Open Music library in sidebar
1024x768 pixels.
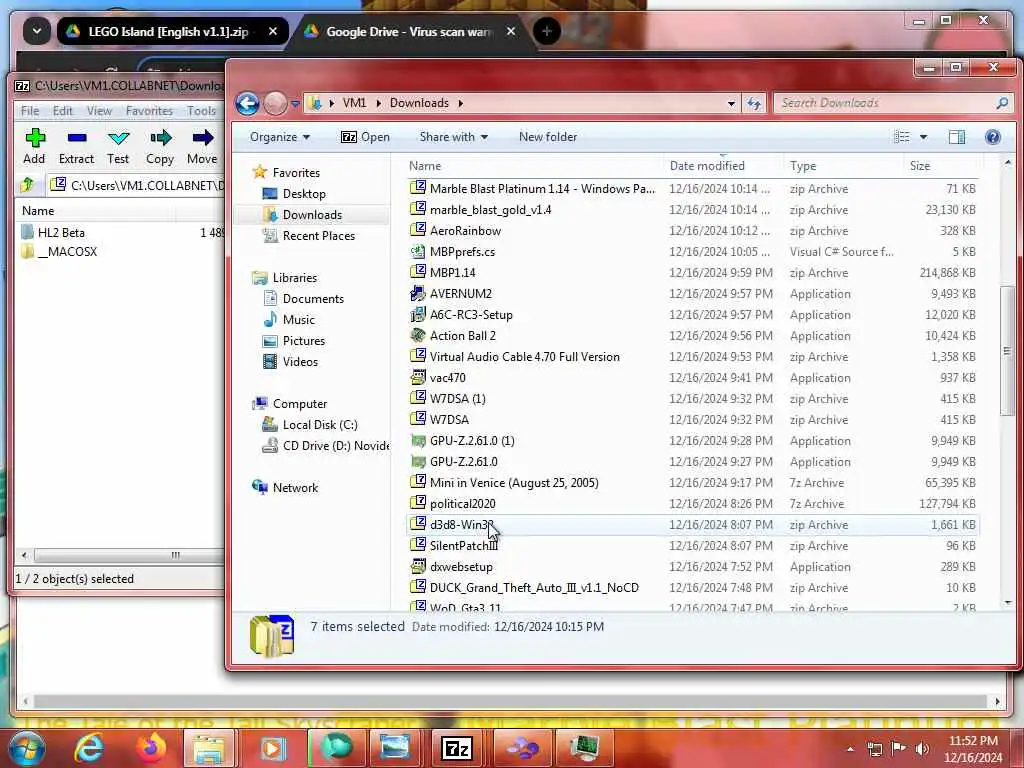pyautogui.click(x=298, y=319)
